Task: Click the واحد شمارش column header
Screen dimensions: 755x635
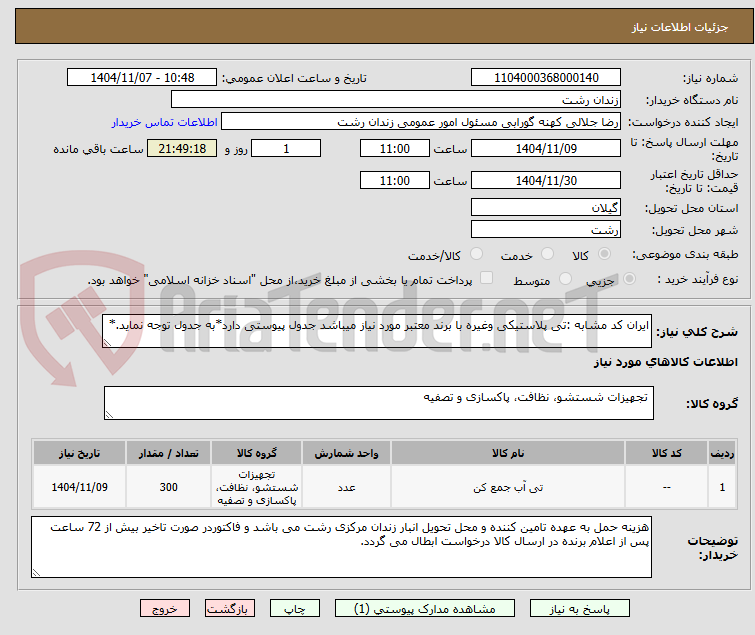Action: coord(347,453)
